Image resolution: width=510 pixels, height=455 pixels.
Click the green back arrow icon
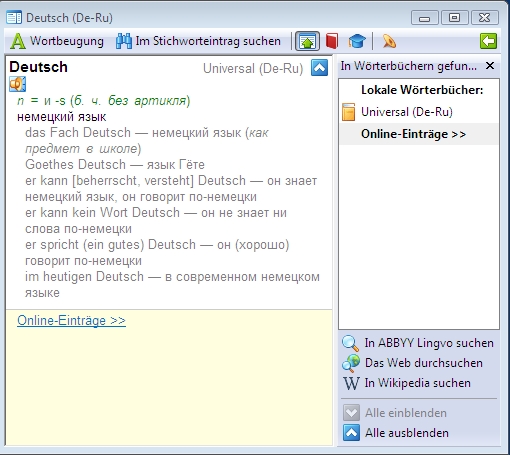coord(488,41)
